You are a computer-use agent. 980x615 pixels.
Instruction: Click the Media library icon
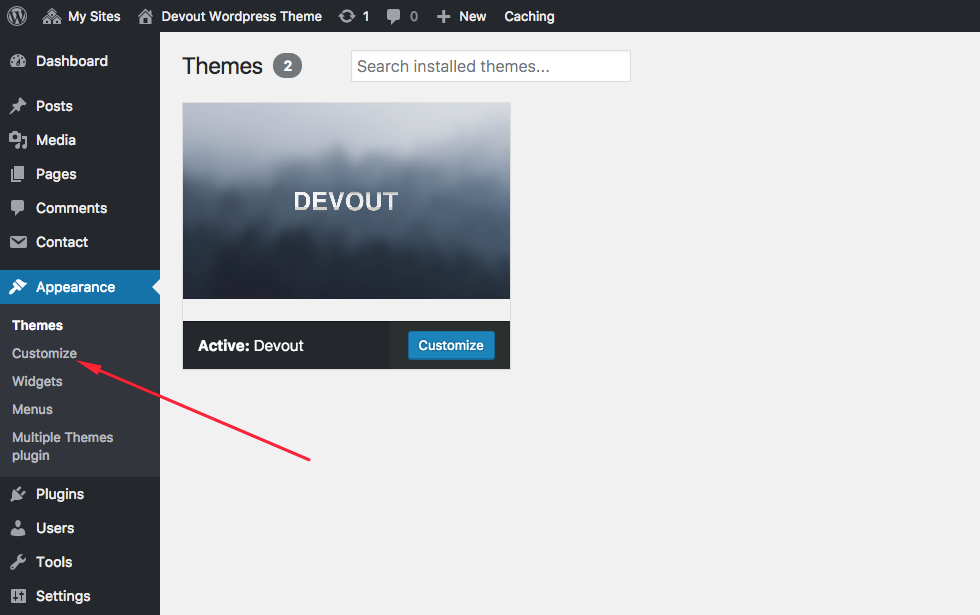(x=18, y=140)
